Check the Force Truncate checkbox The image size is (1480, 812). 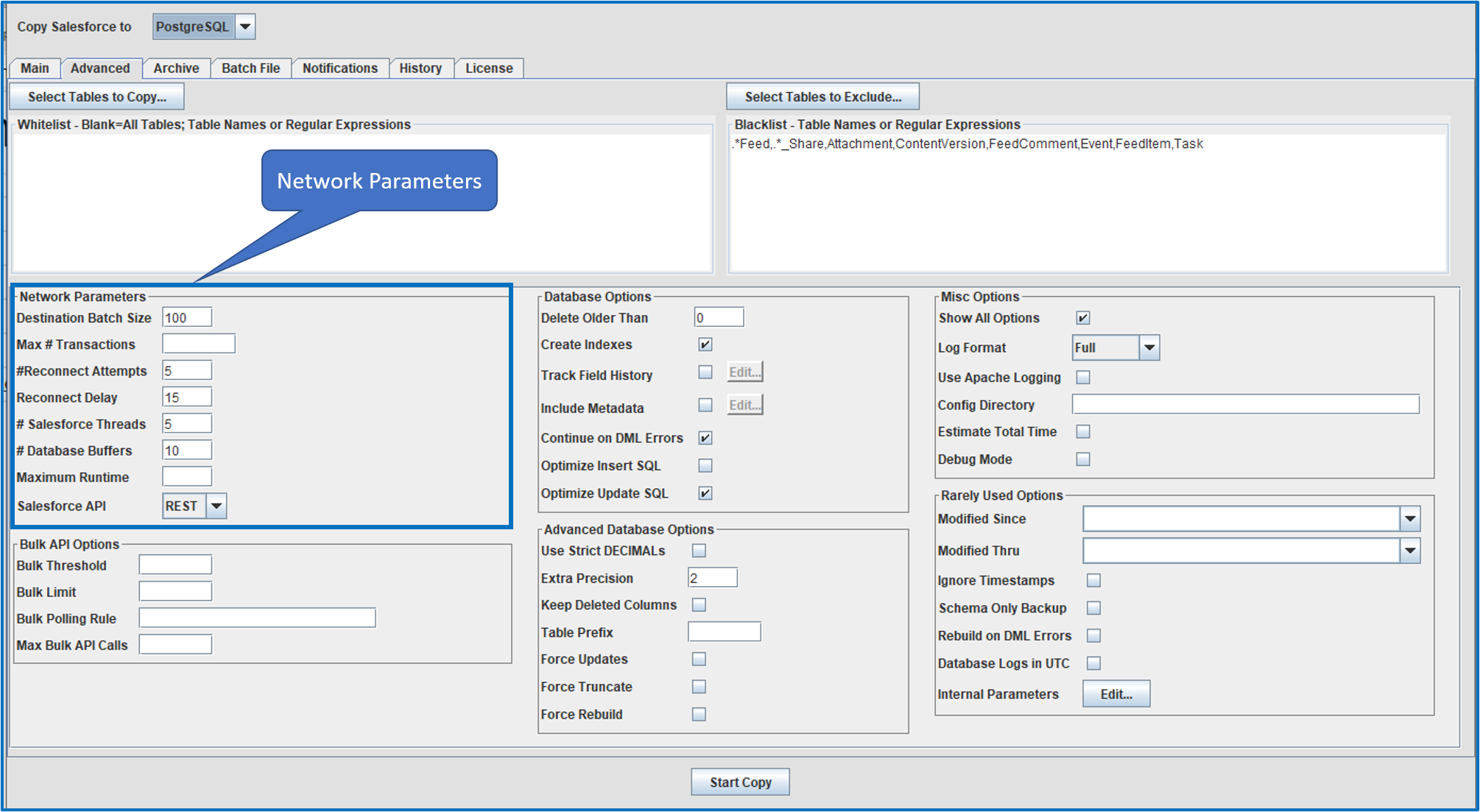[x=699, y=687]
